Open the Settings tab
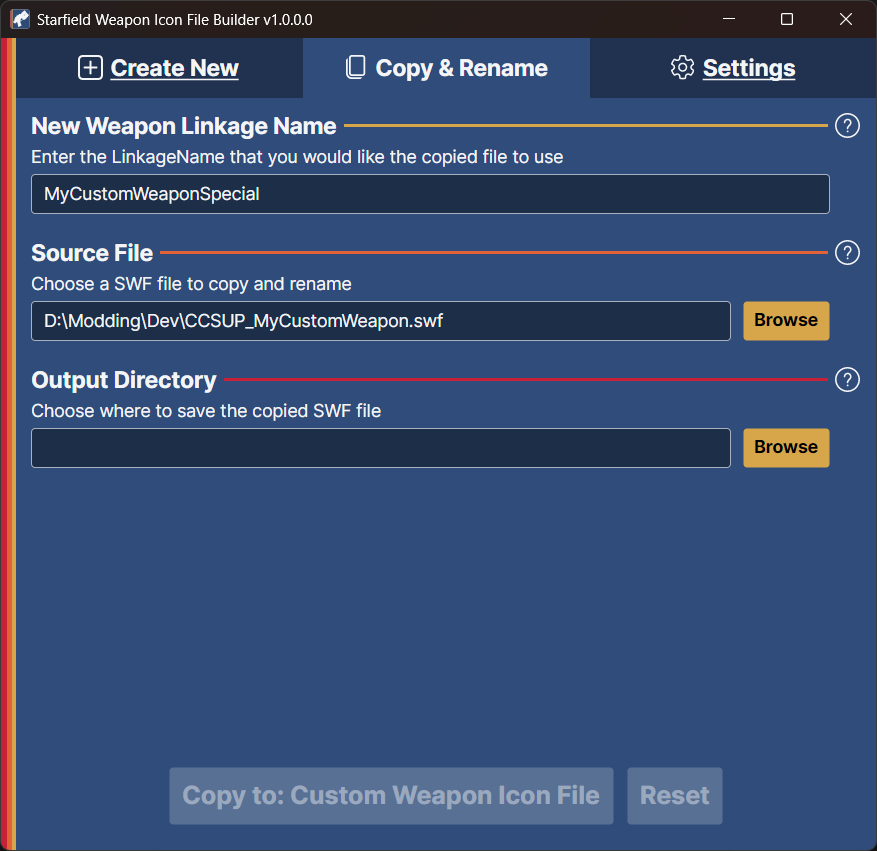The height and width of the screenshot is (851, 877). pyautogui.click(x=733, y=68)
